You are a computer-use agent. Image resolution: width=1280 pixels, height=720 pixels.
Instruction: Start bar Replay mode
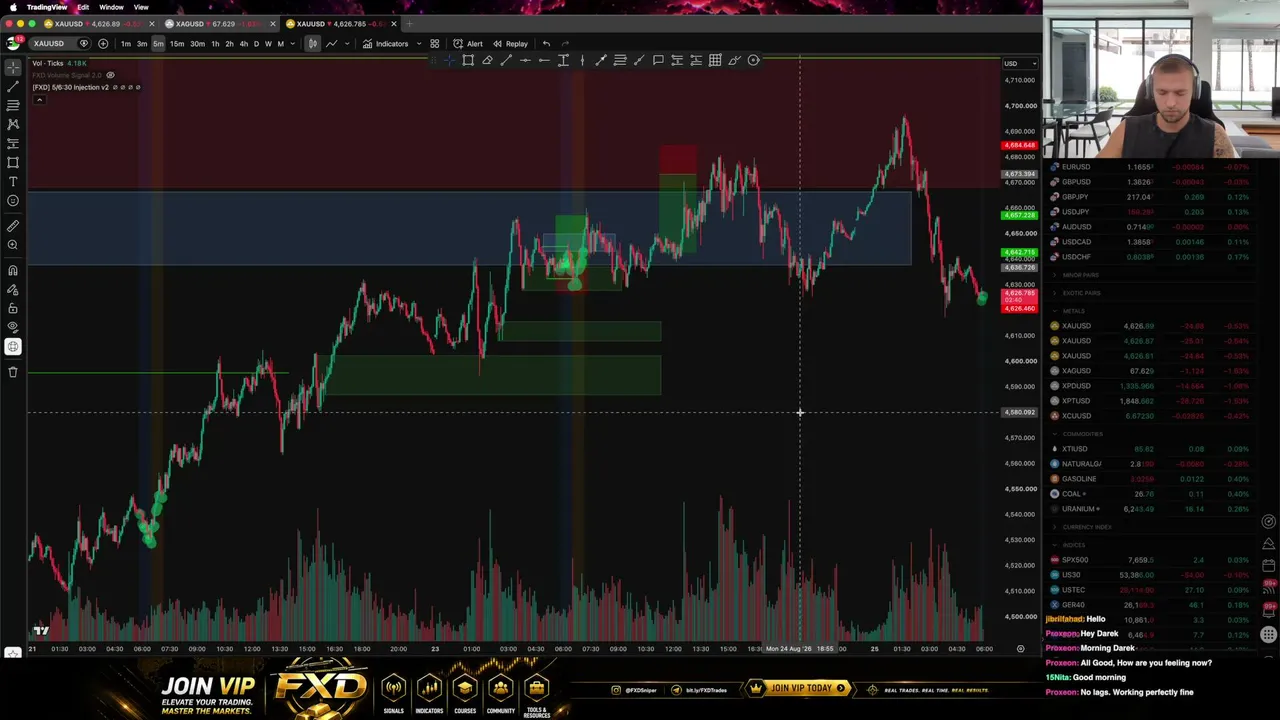(x=510, y=44)
